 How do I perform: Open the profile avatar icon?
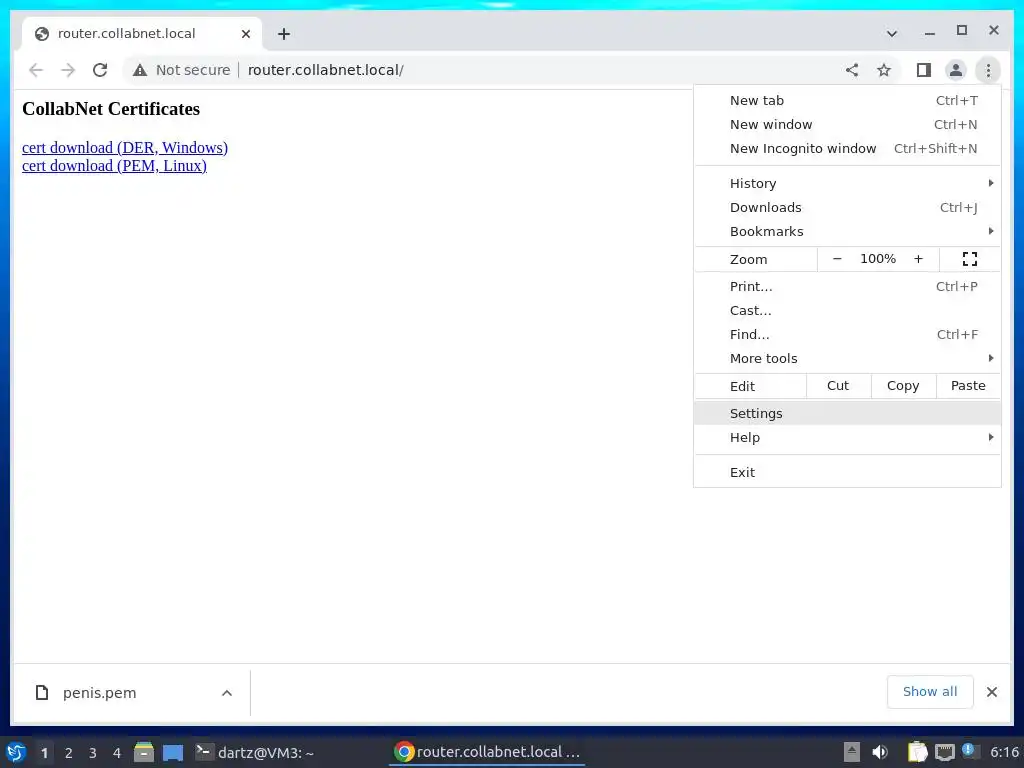click(x=955, y=70)
